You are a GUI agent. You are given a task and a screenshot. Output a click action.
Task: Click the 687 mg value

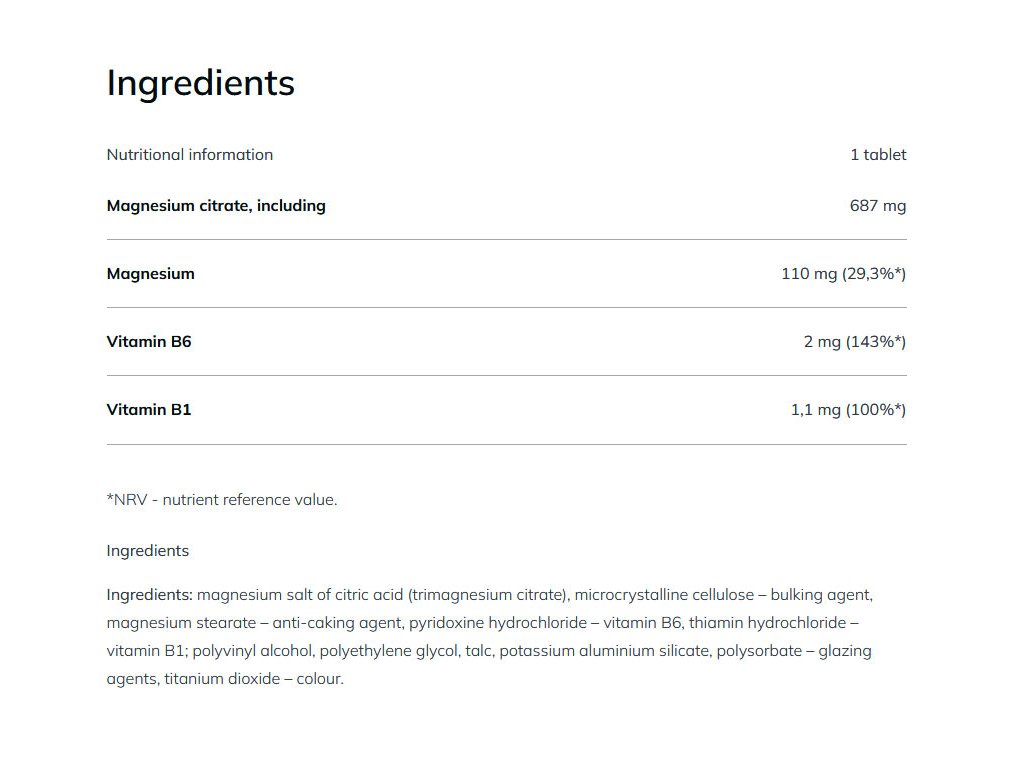pyautogui.click(x=878, y=206)
